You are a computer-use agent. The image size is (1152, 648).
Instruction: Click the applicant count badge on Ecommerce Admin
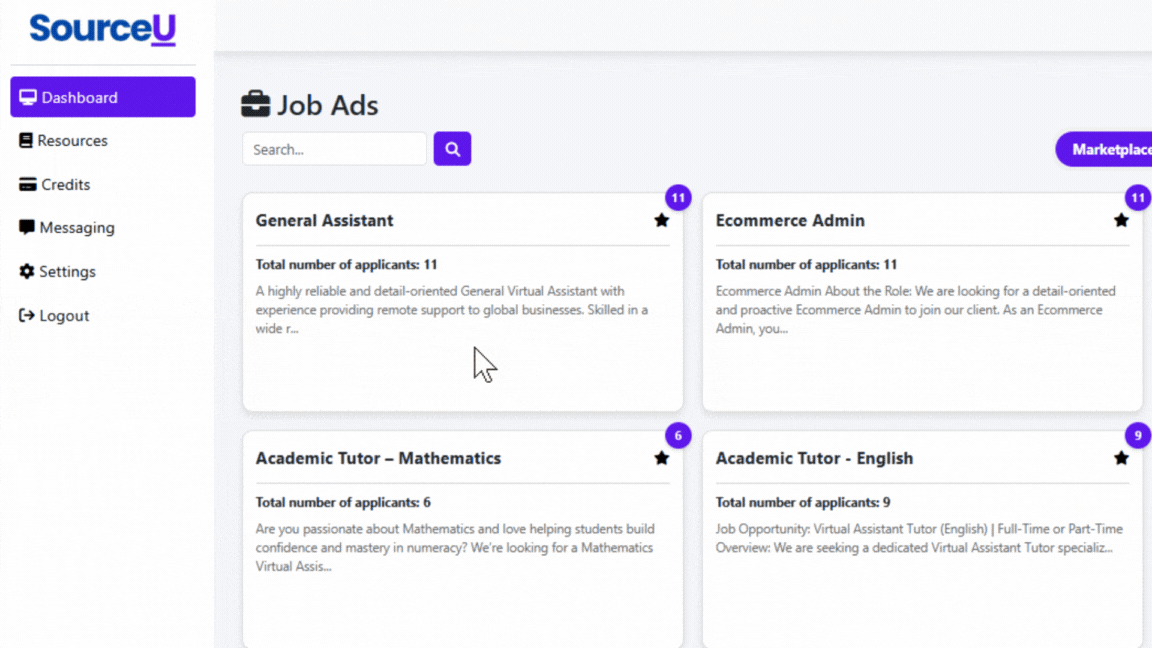[x=1137, y=198]
